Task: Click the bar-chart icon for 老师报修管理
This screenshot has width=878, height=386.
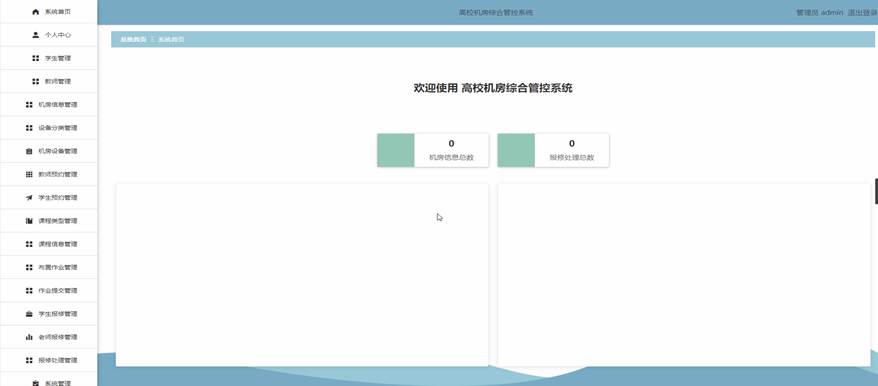Action: (x=29, y=337)
